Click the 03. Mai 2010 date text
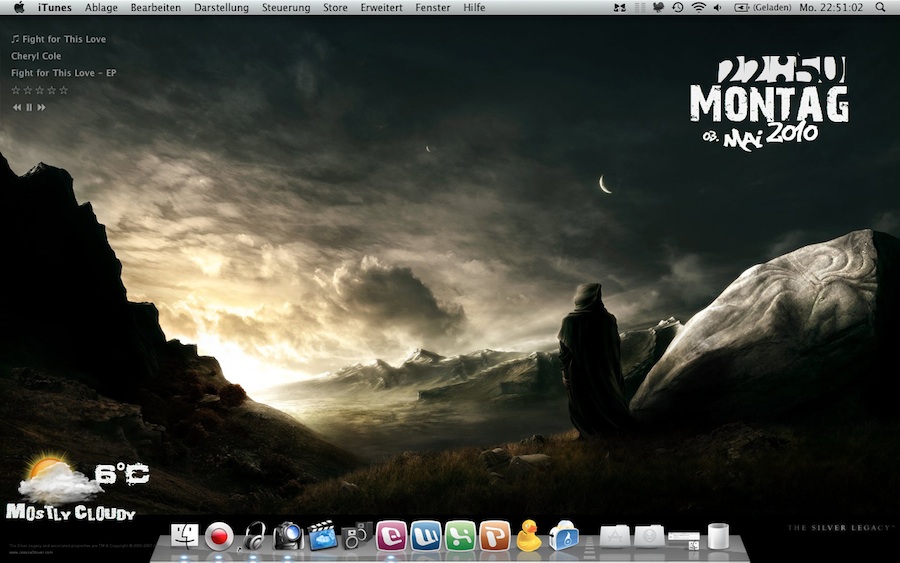This screenshot has width=900, height=563. click(x=761, y=136)
